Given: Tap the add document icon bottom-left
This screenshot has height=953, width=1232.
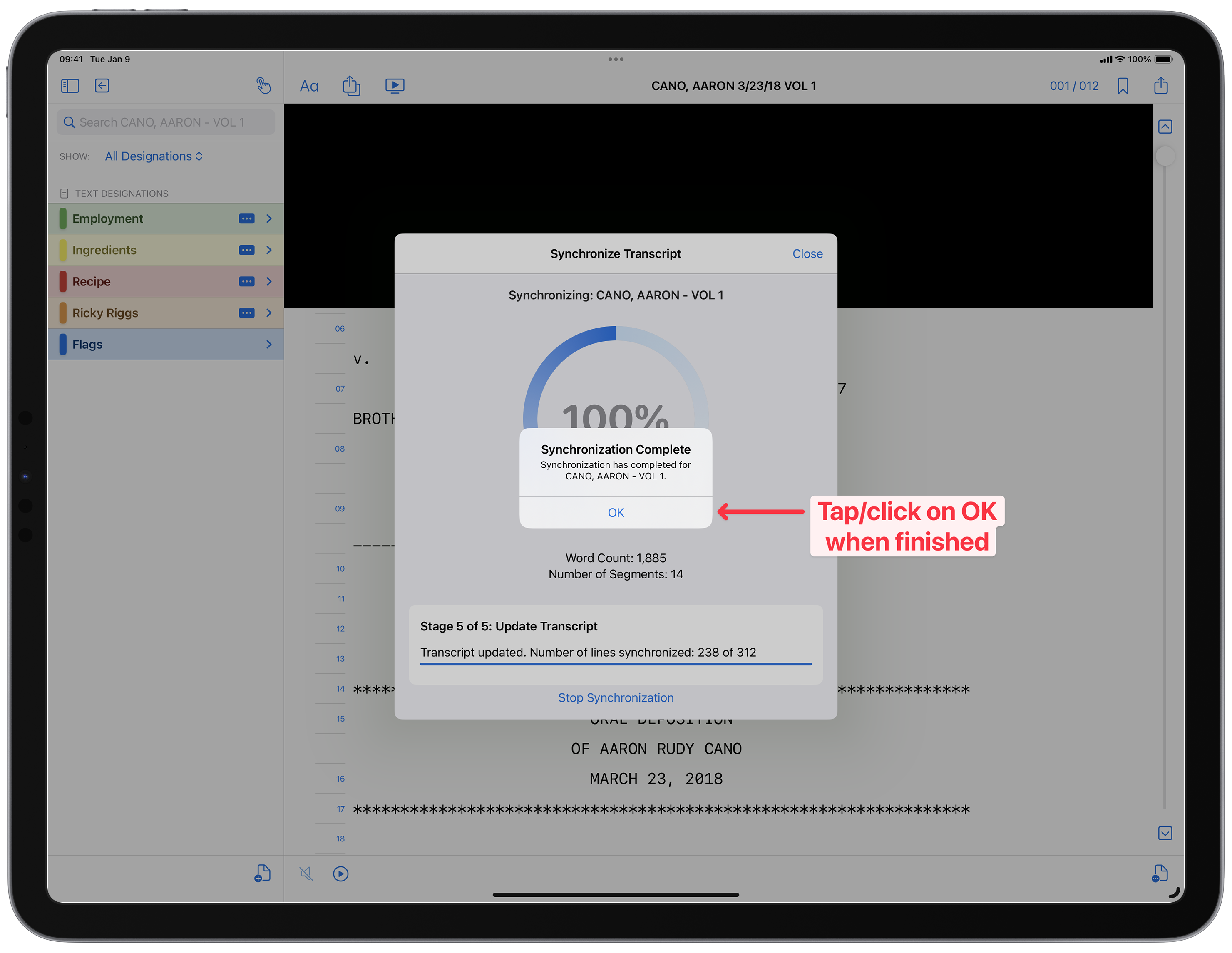Looking at the screenshot, I should click(x=262, y=874).
